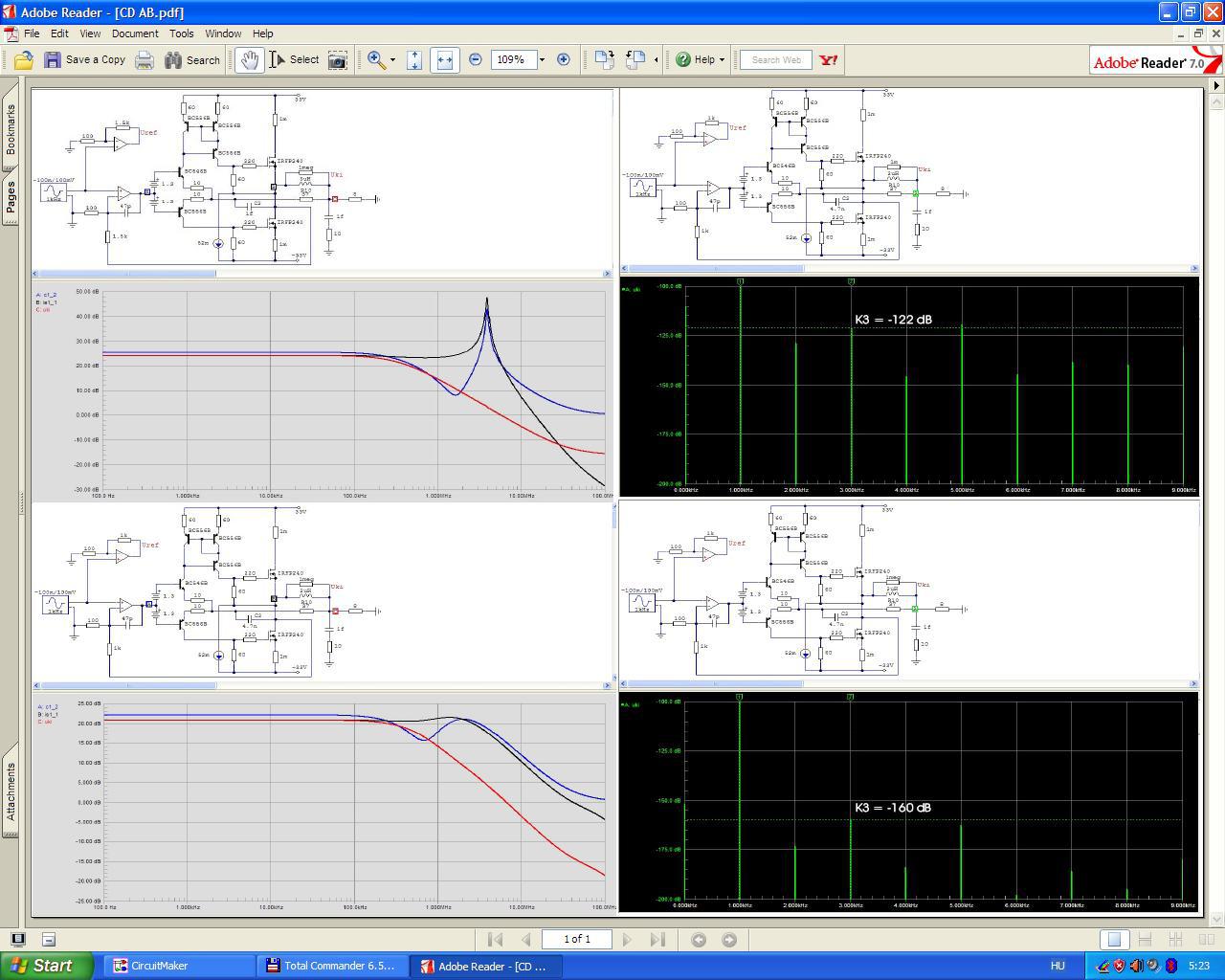Activate the Snapshot camera tool
The height and width of the screenshot is (980, 1225).
pos(338,59)
